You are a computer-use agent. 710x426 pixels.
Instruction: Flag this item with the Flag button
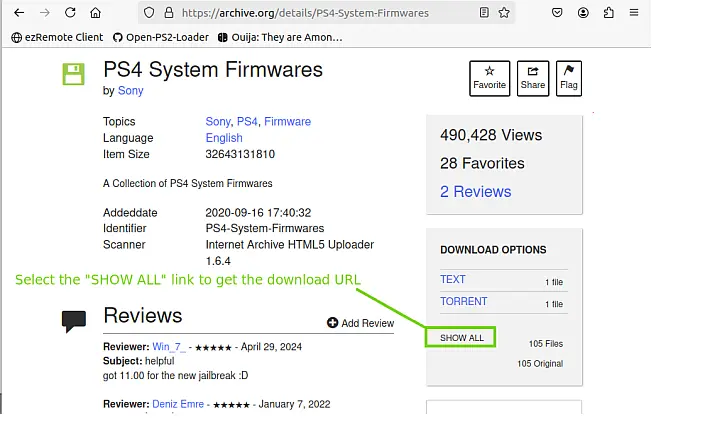[x=569, y=78]
